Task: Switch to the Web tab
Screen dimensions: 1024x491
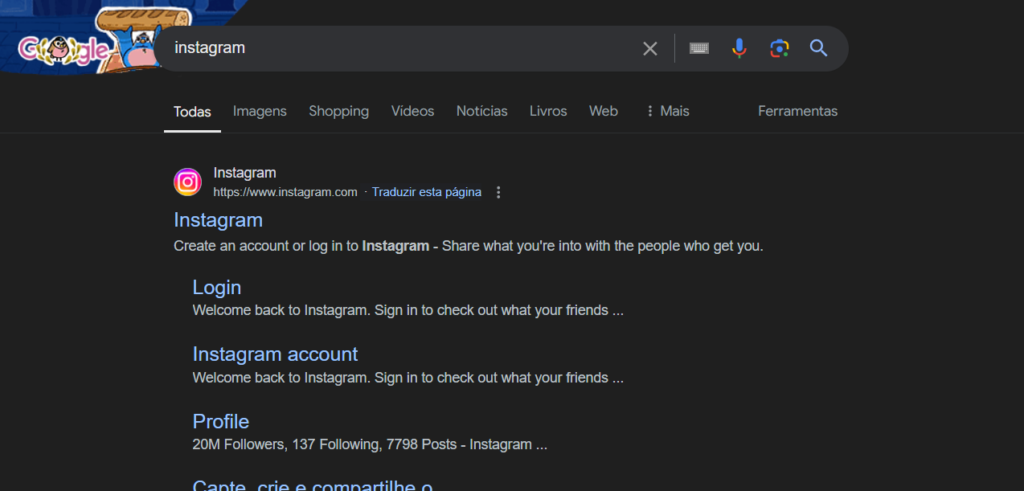Action: tap(603, 111)
